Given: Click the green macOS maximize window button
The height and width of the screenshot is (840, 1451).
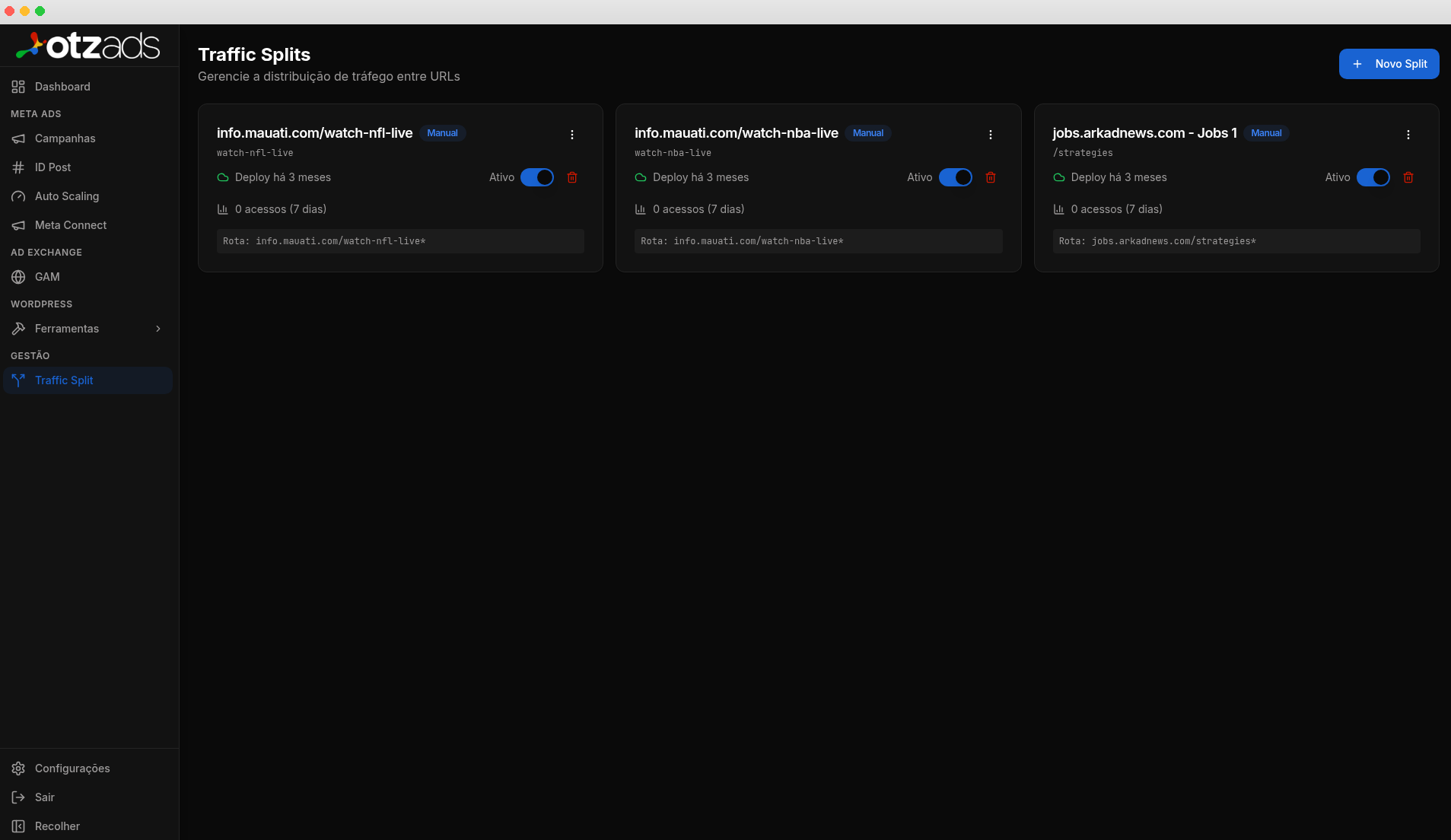Looking at the screenshot, I should click(x=40, y=11).
